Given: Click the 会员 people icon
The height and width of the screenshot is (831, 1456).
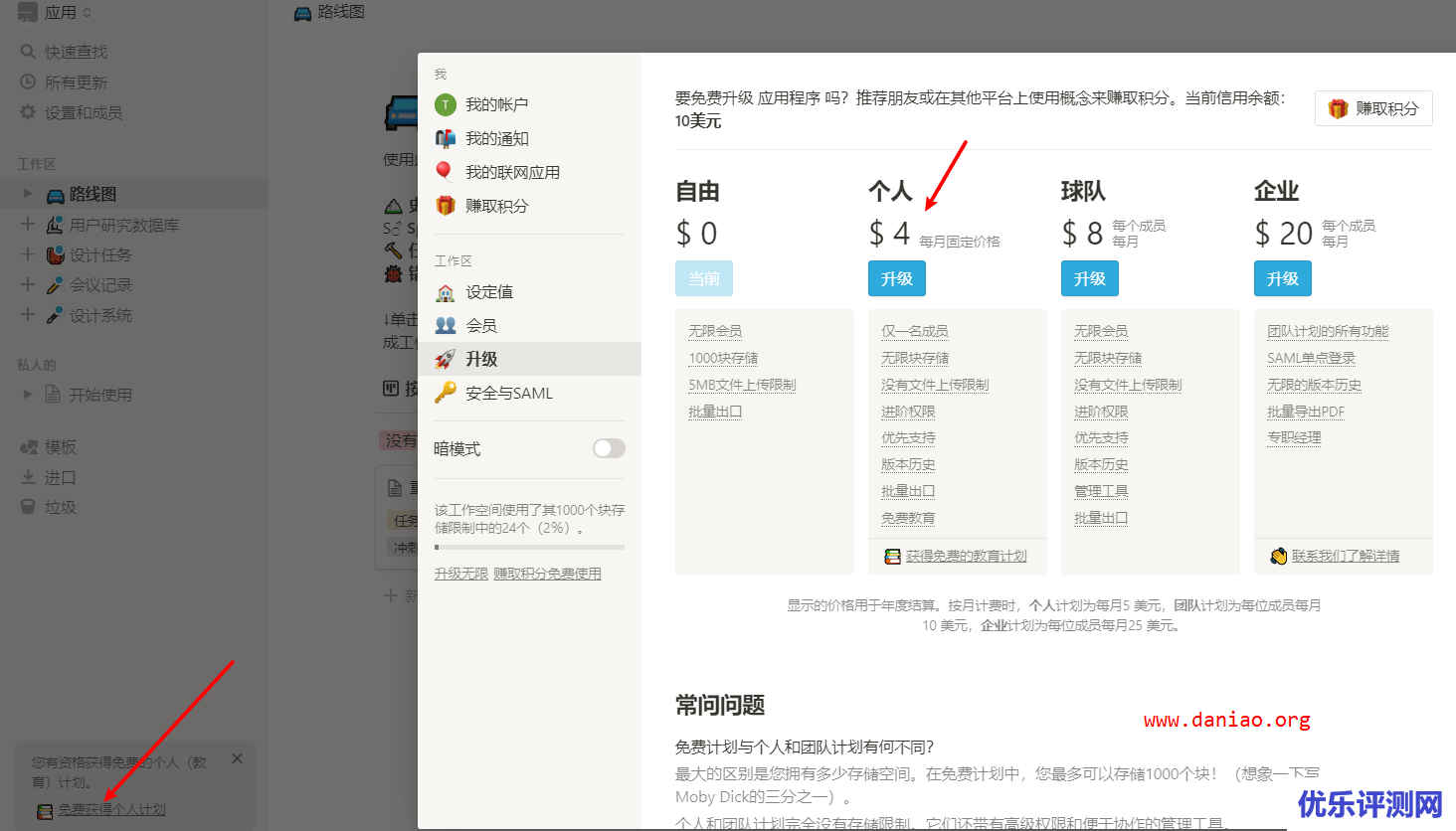Looking at the screenshot, I should tap(446, 325).
